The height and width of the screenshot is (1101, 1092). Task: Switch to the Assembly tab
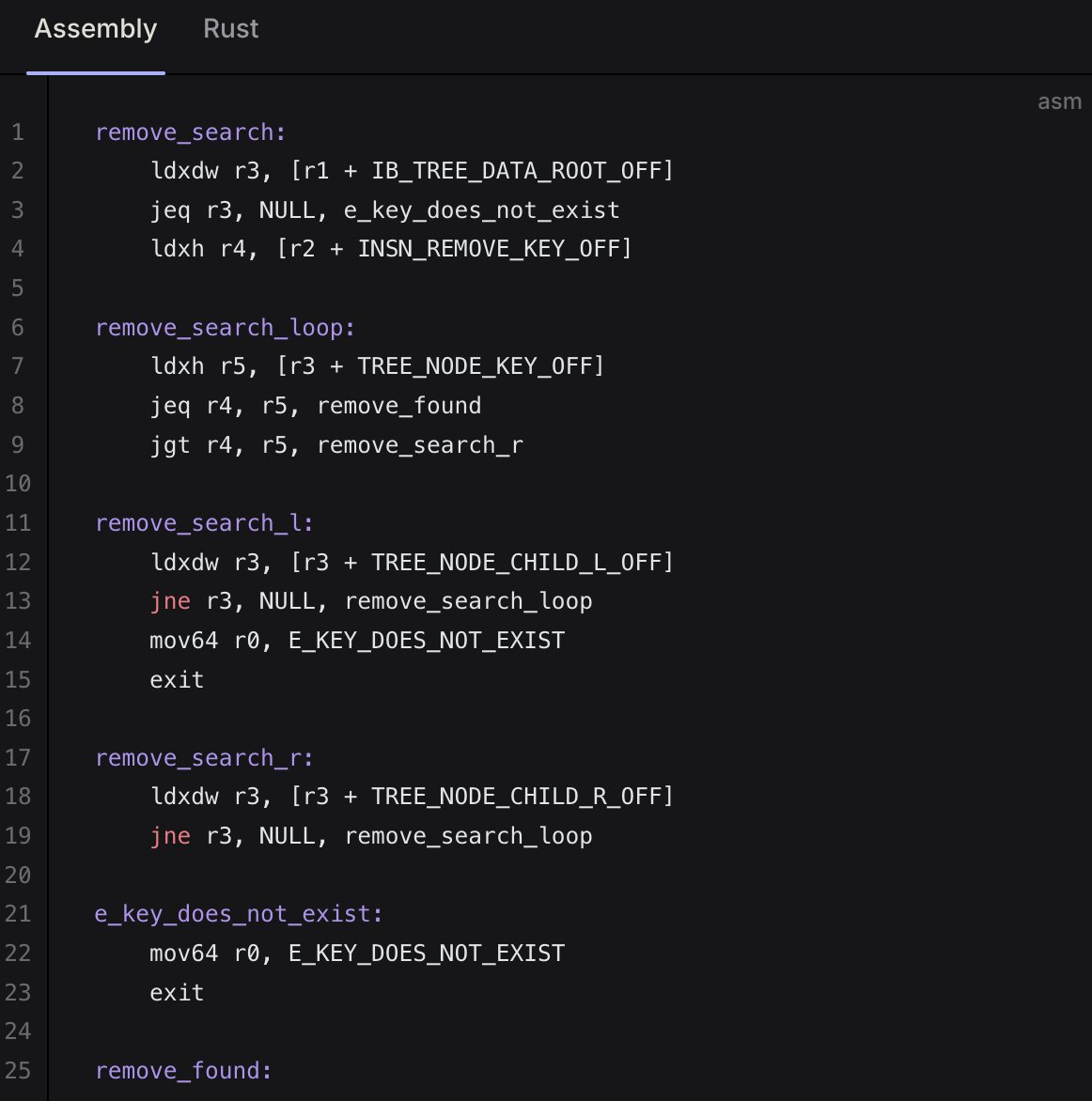[x=96, y=29]
